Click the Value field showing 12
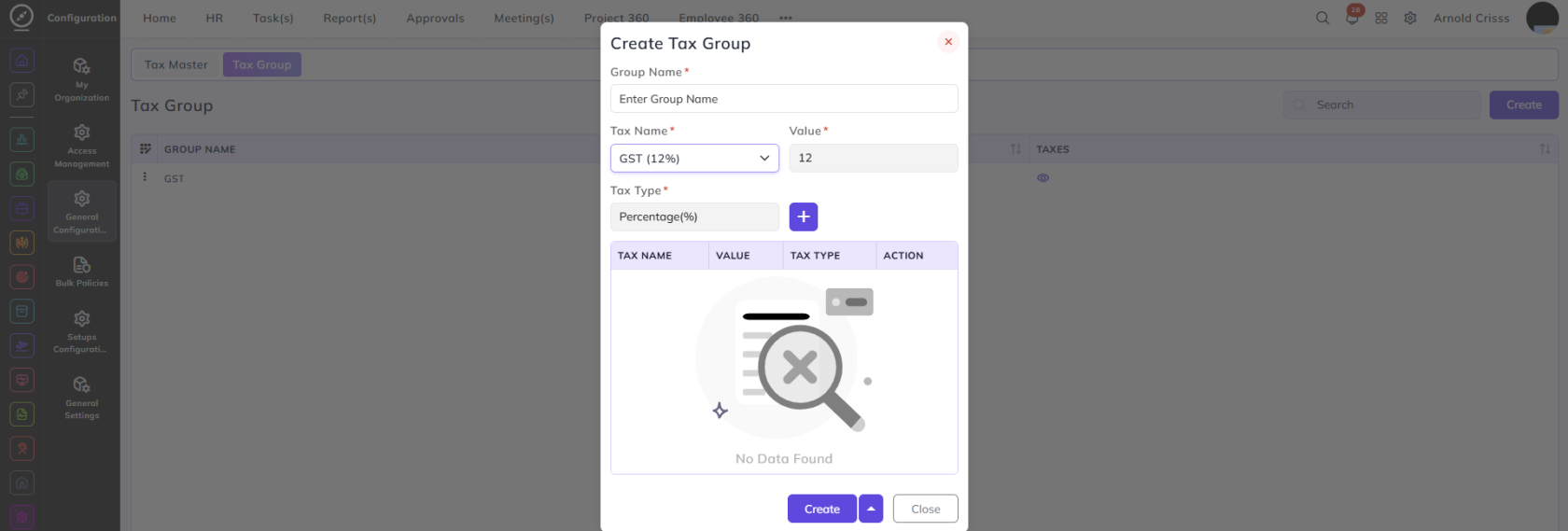 874,159
